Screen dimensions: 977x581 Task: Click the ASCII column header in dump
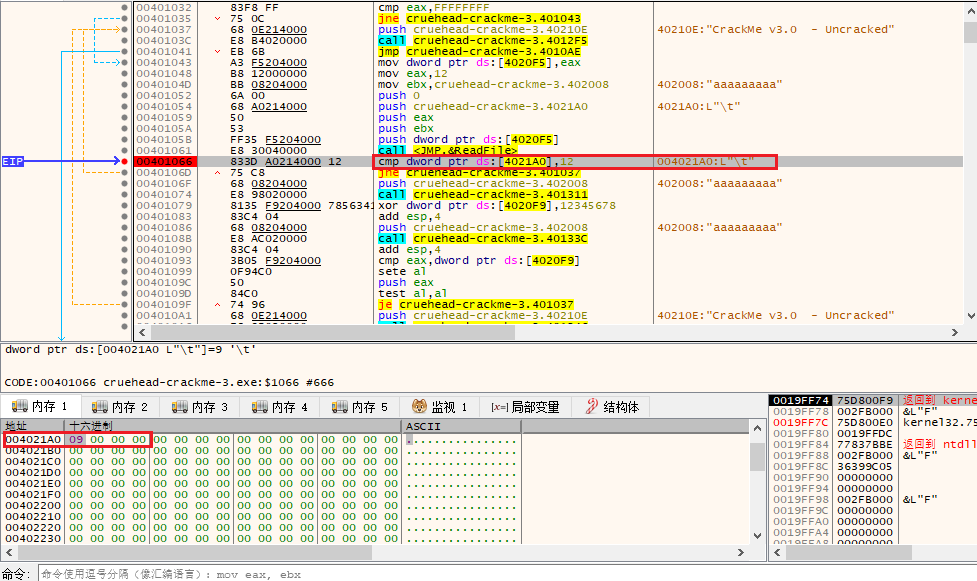click(x=461, y=426)
